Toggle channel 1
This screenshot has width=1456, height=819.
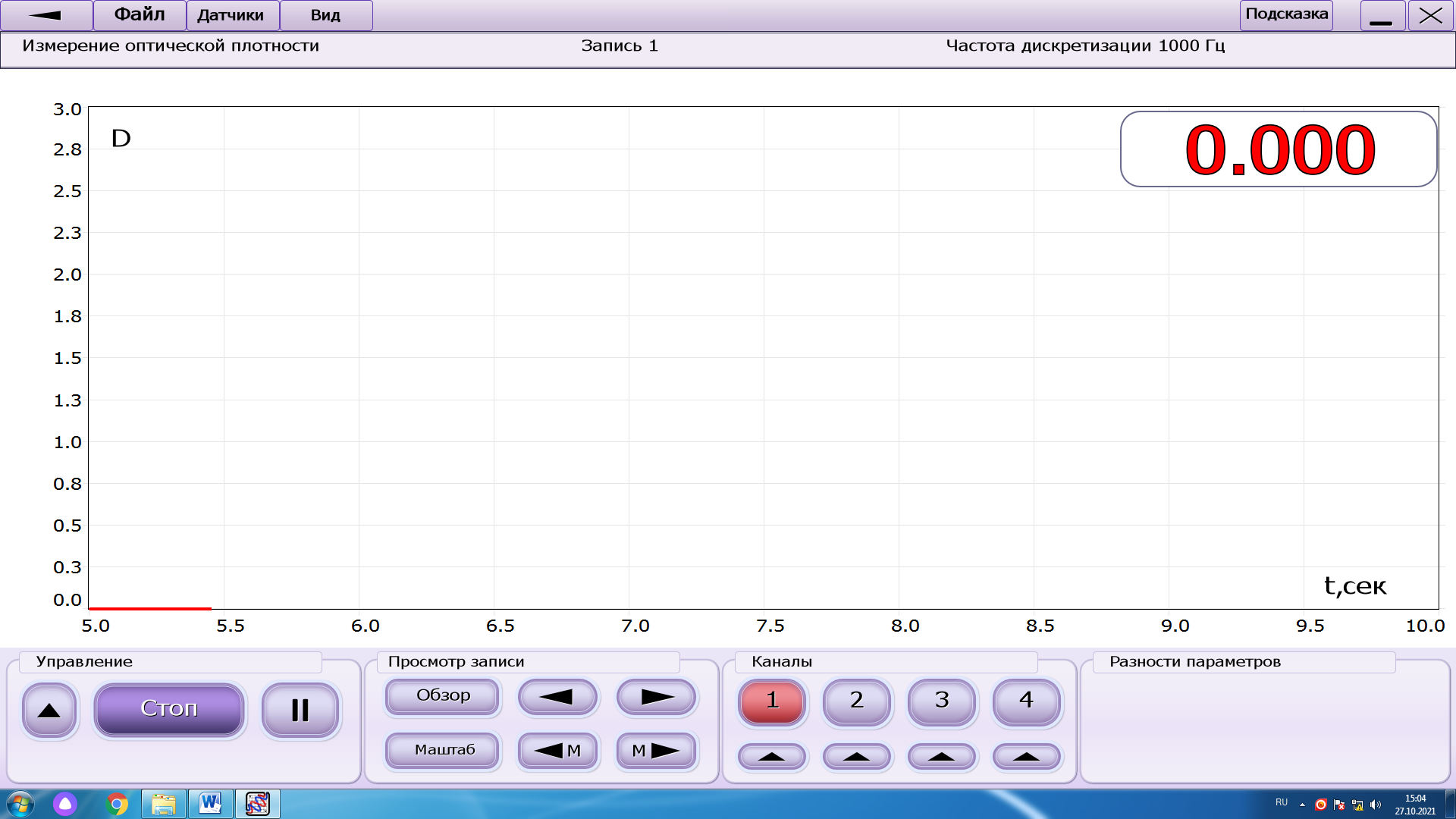pyautogui.click(x=772, y=701)
